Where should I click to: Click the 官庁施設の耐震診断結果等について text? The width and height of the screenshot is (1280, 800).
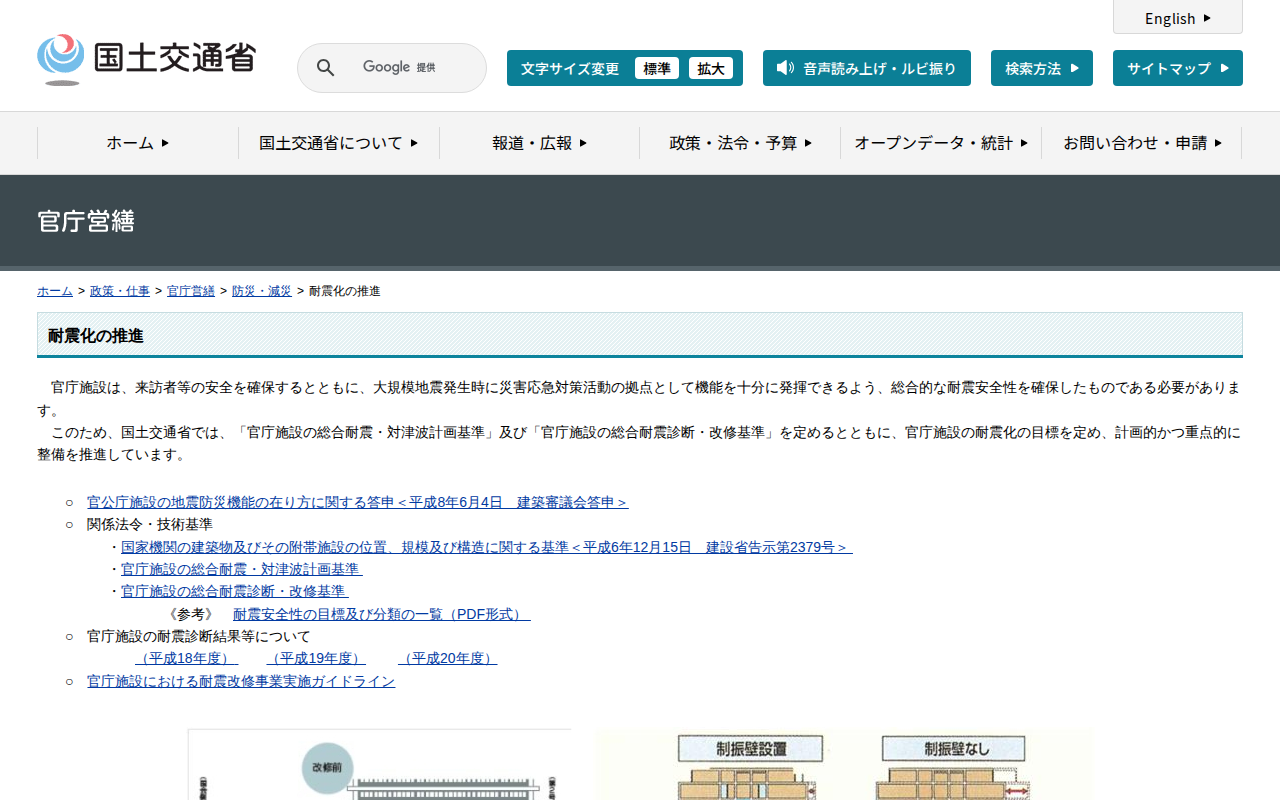[x=199, y=636]
